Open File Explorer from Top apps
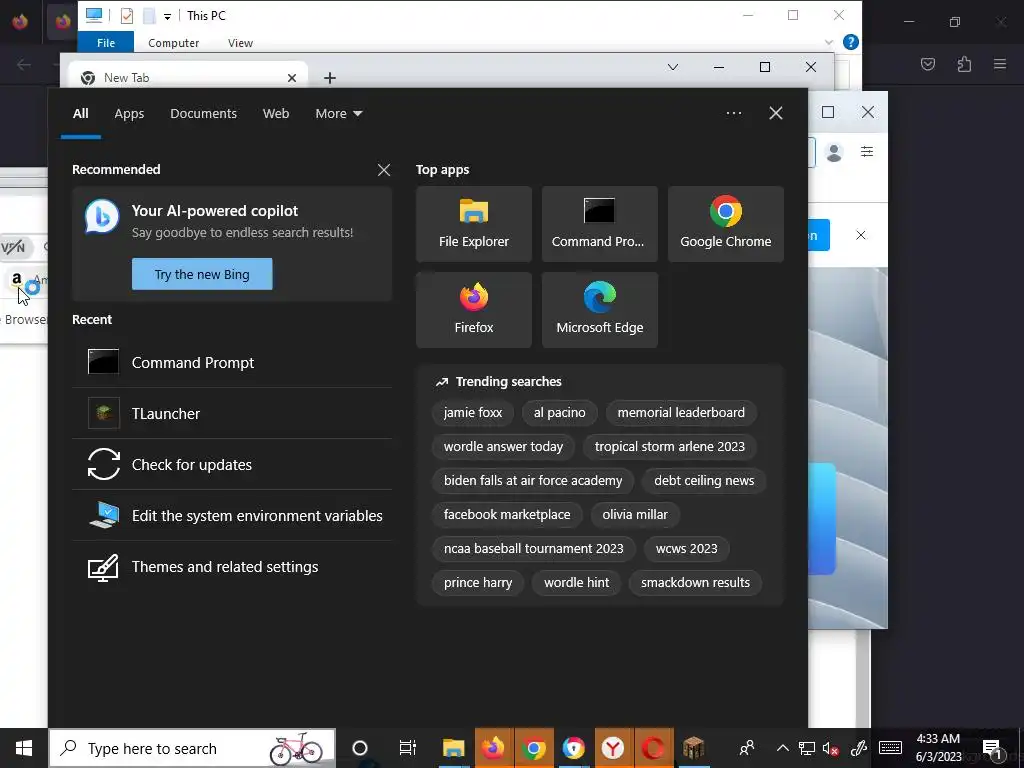The height and width of the screenshot is (768, 1024). click(473, 224)
